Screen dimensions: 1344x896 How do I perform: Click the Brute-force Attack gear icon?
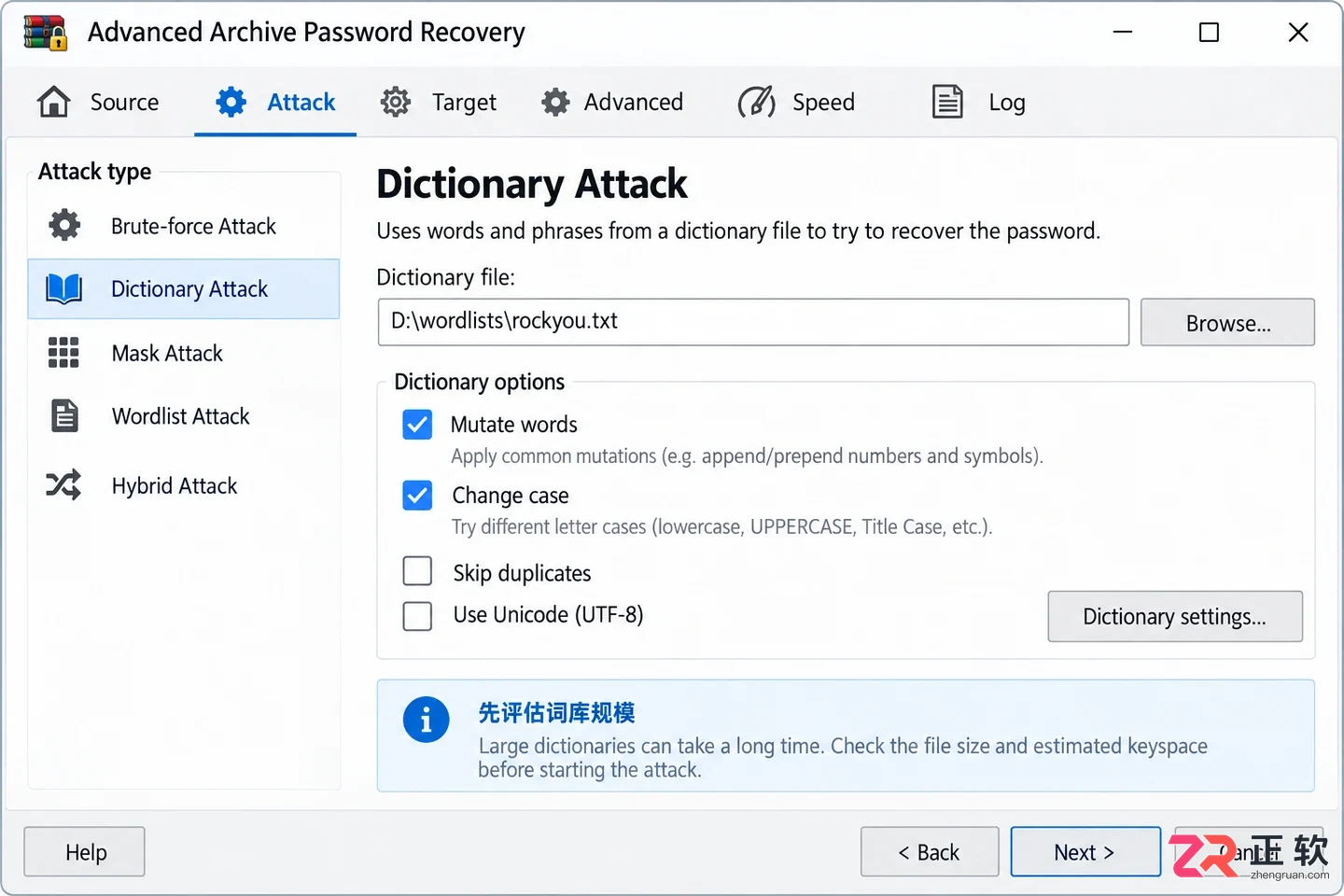pos(64,225)
